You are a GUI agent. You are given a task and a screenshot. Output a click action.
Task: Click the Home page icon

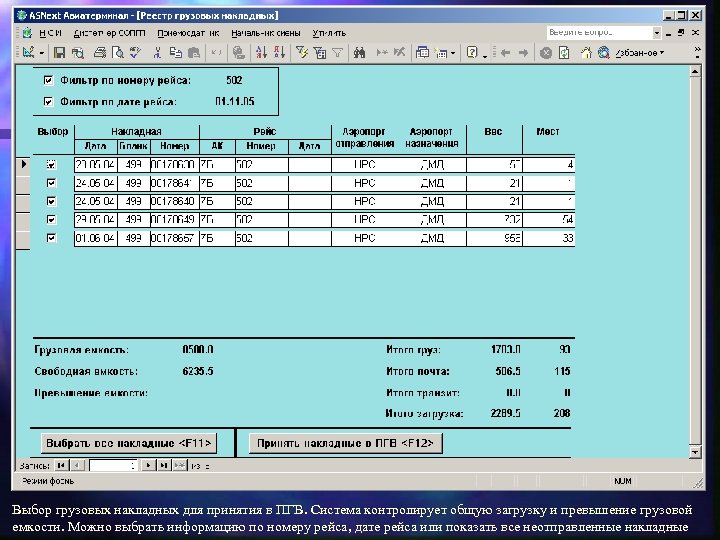coord(586,53)
